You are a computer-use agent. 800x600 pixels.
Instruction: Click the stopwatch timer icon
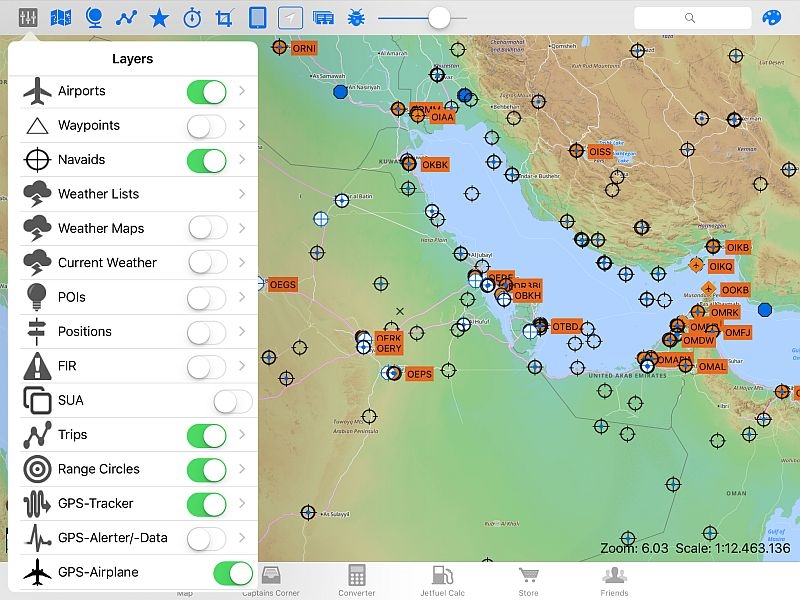pyautogui.click(x=192, y=18)
